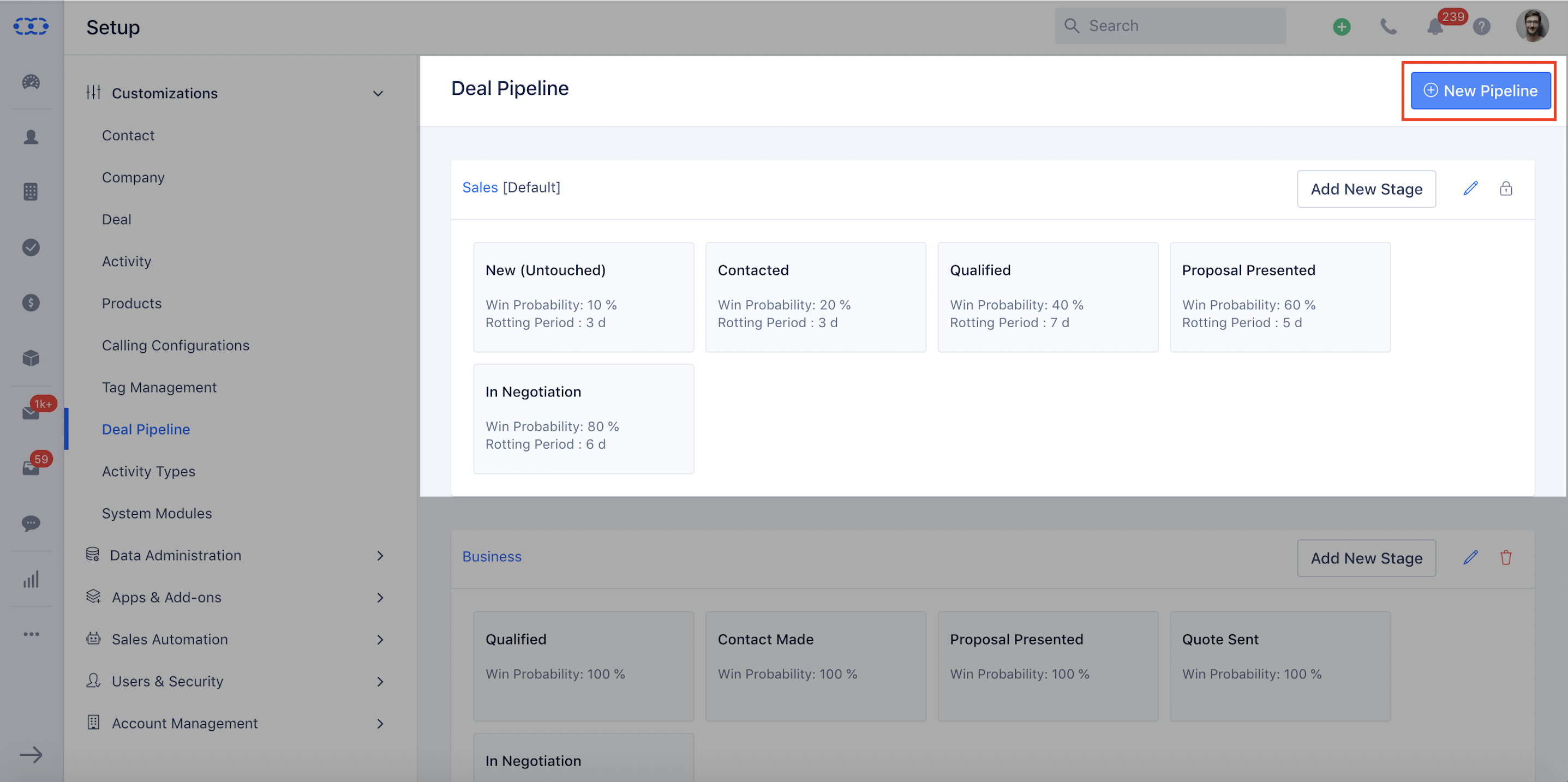
Task: Open Calling Configurations
Action: click(175, 345)
